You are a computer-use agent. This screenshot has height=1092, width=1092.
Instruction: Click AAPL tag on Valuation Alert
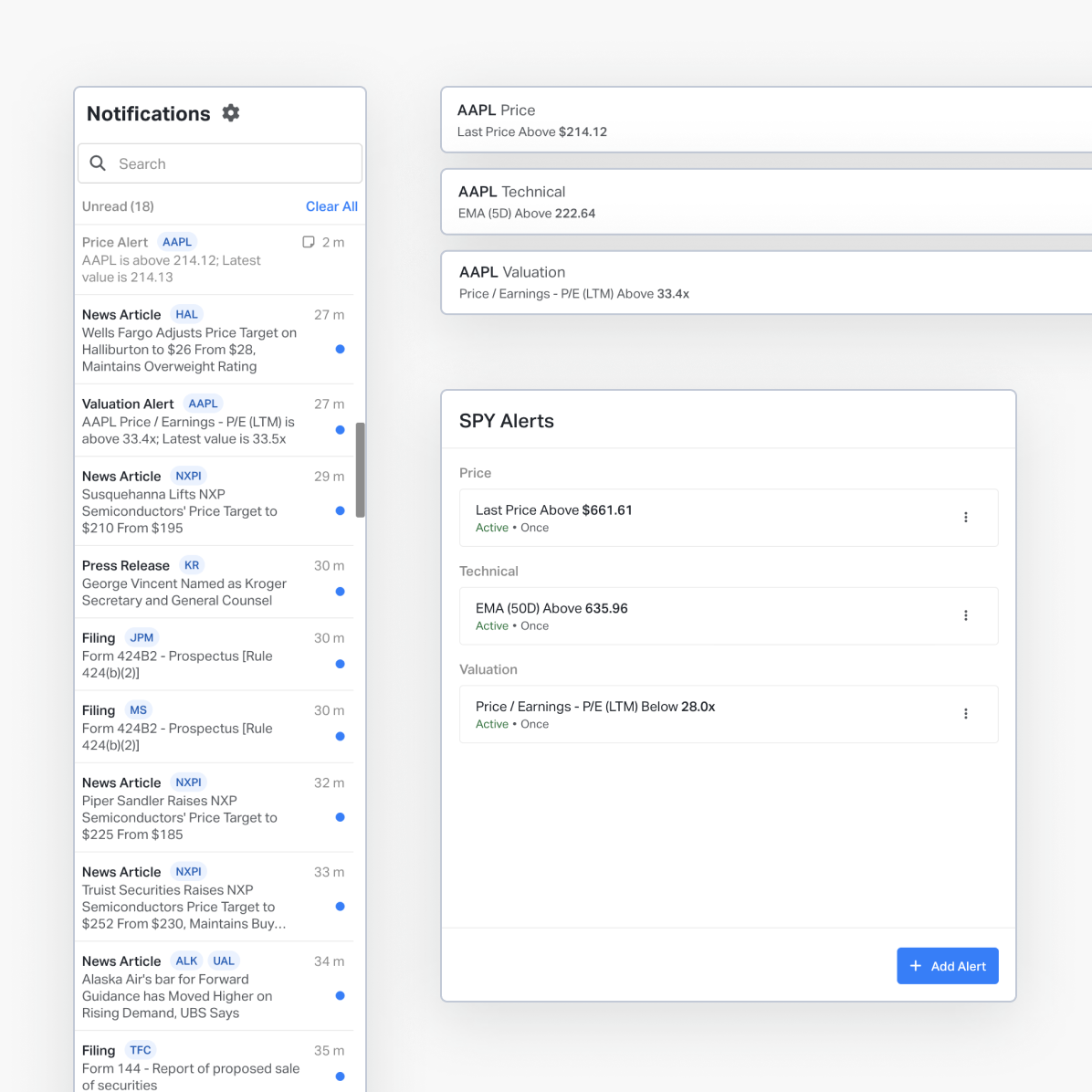click(203, 404)
